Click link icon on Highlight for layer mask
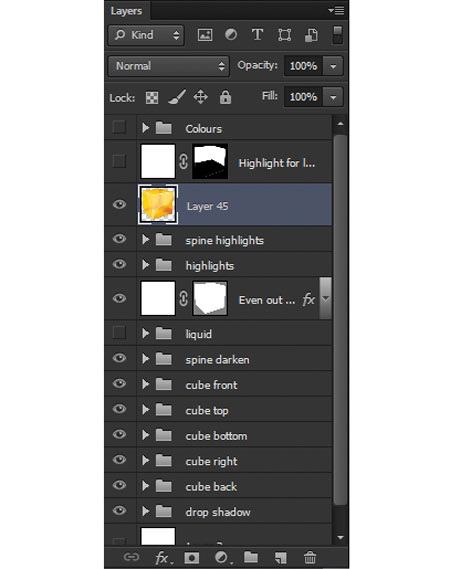Screen dimensions: 450x569 pyautogui.click(x=183, y=161)
